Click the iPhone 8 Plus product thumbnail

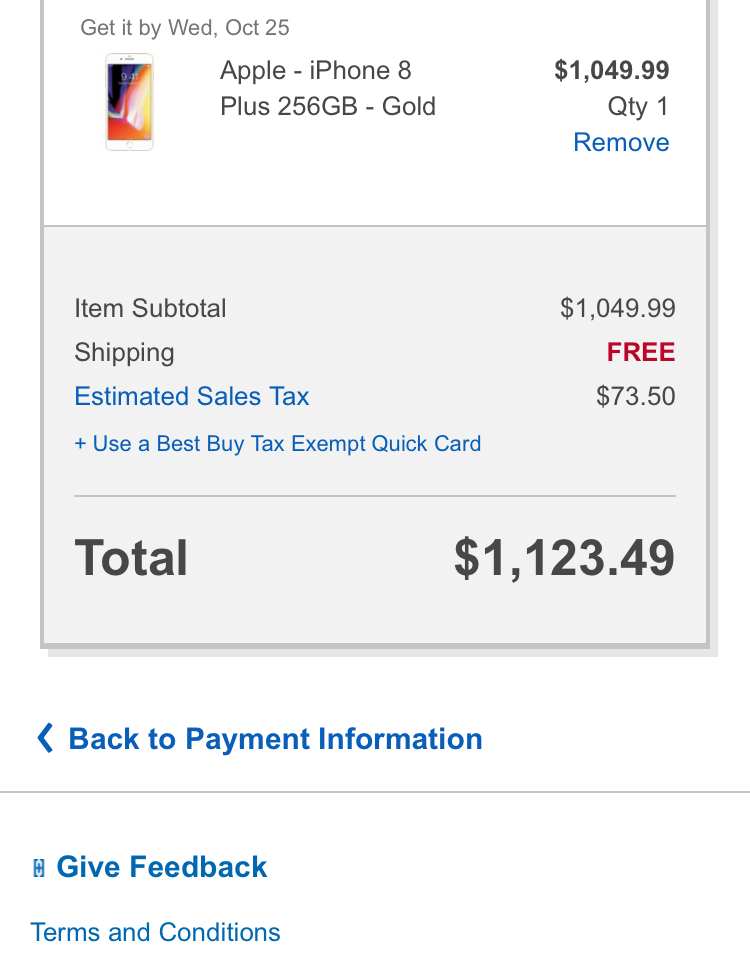pos(129,102)
